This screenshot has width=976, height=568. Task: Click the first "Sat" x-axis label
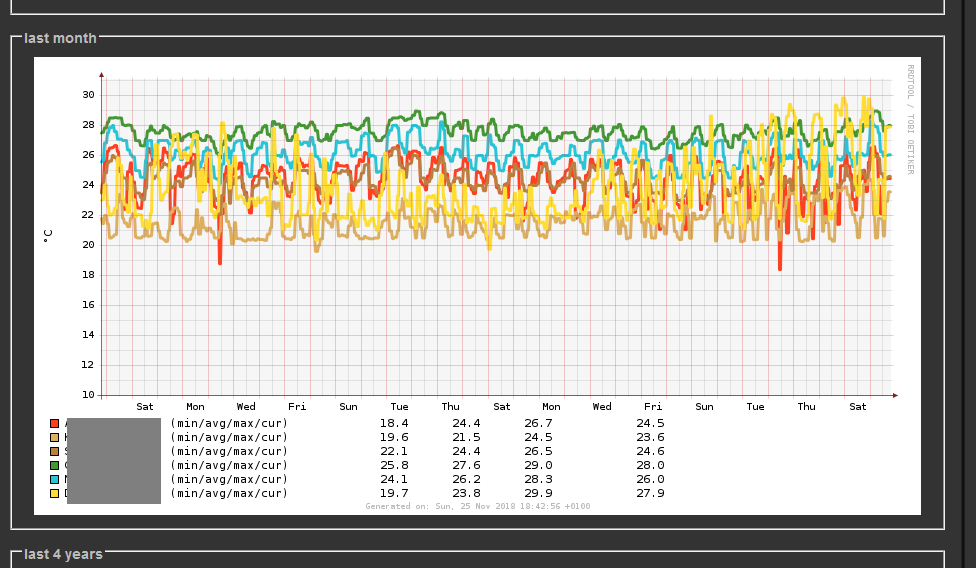pyautogui.click(x=145, y=407)
